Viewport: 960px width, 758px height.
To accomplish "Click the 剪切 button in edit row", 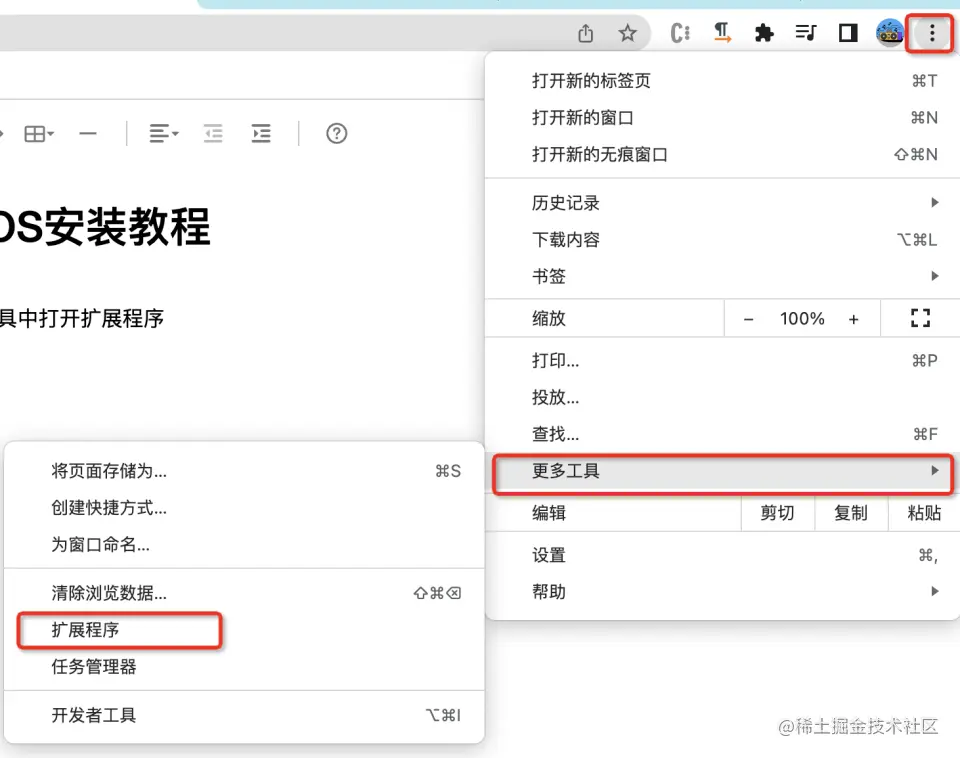I will click(778, 513).
